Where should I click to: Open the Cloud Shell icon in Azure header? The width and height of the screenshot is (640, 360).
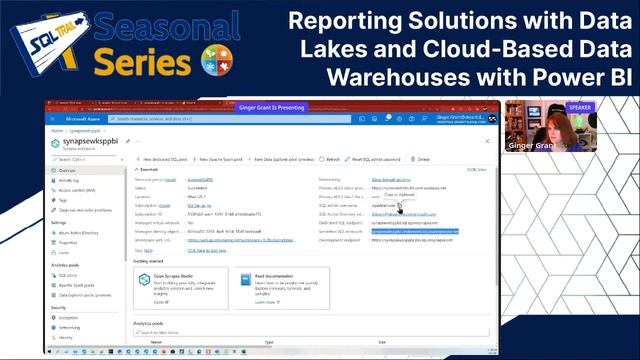(362, 119)
